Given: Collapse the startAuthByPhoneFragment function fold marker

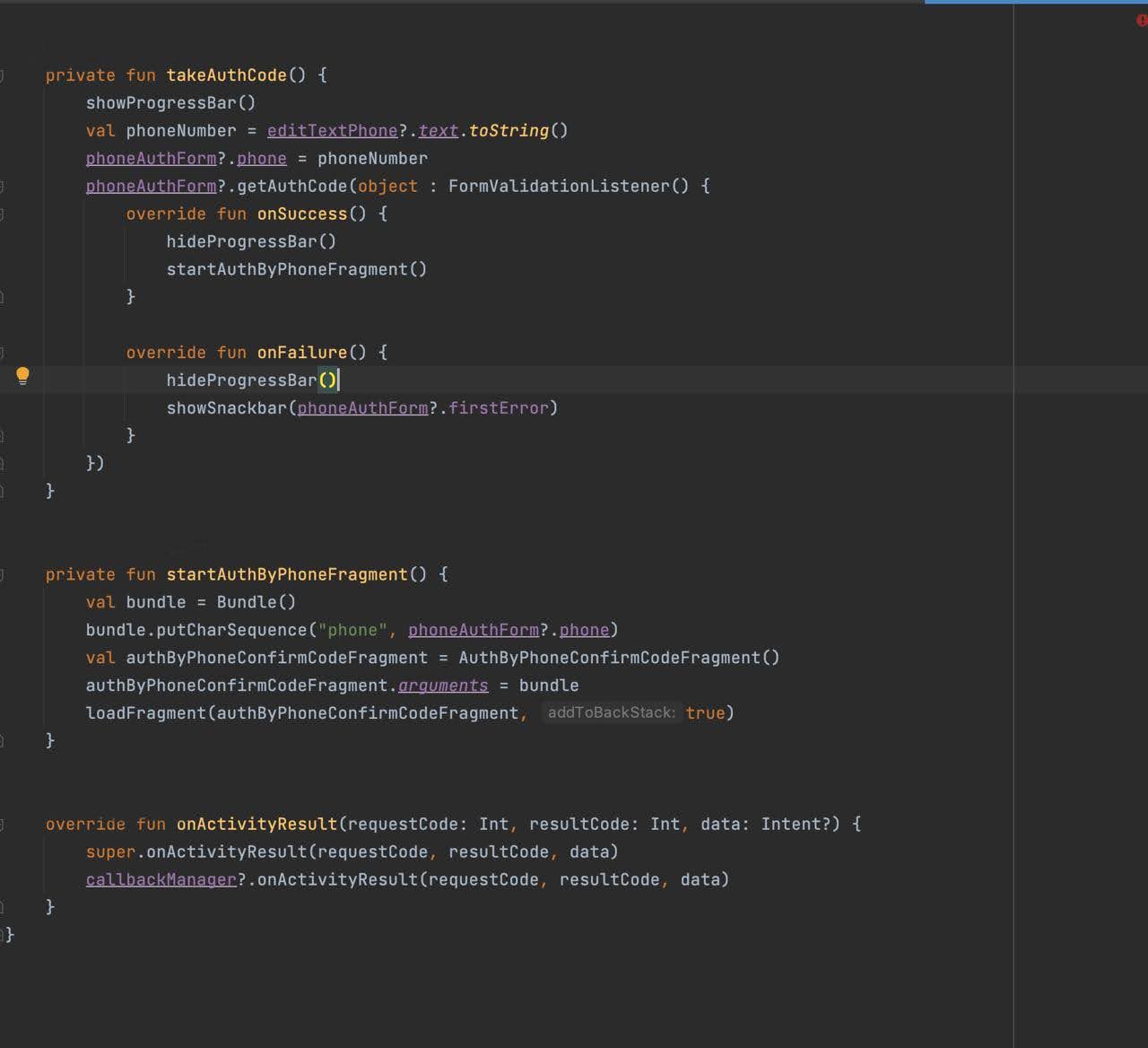Looking at the screenshot, I should [x=2, y=574].
